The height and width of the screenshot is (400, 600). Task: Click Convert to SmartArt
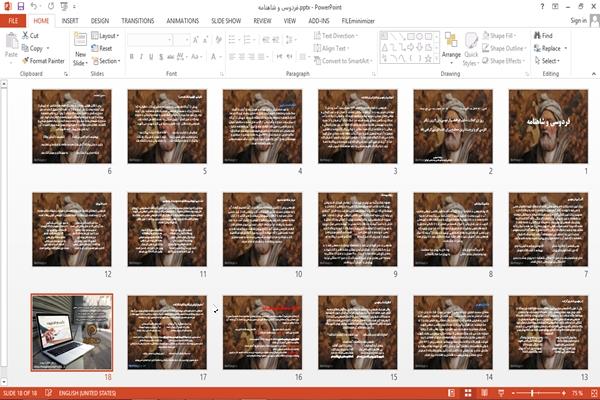(343, 61)
